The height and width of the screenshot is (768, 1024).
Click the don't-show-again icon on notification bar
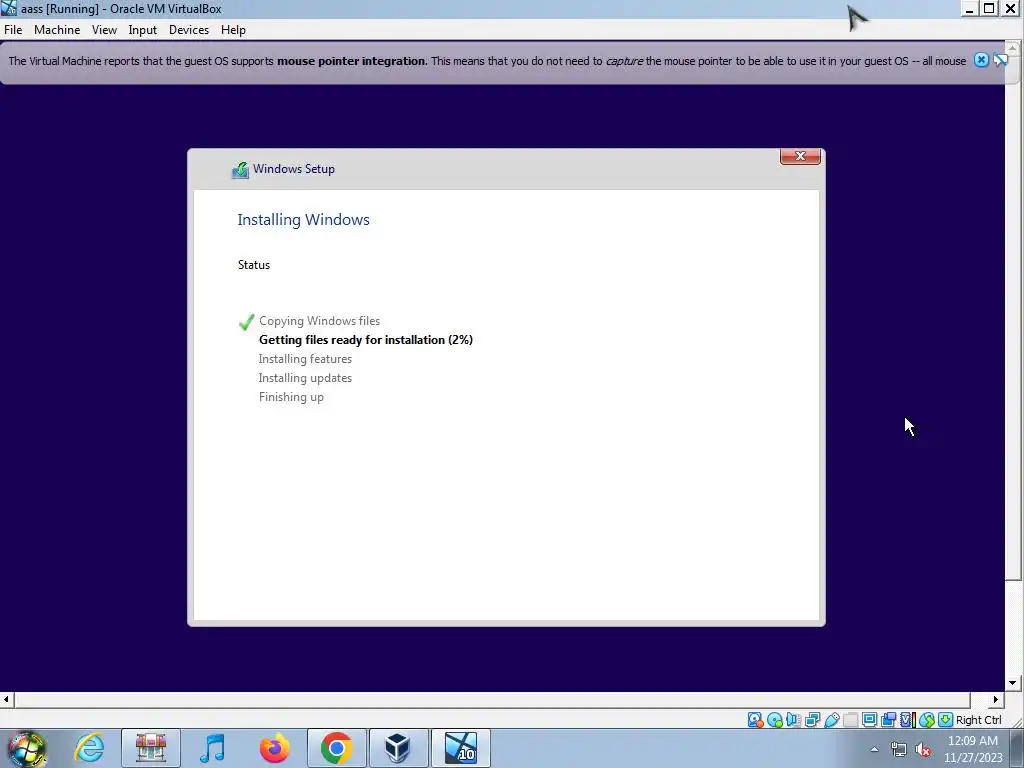click(1000, 60)
